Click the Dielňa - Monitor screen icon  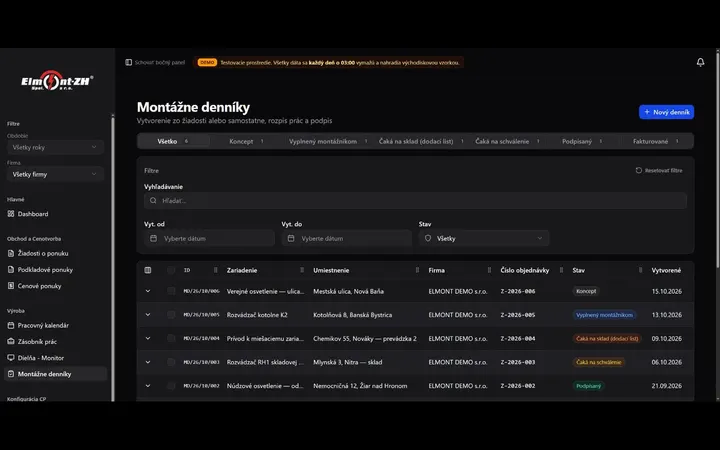11,358
